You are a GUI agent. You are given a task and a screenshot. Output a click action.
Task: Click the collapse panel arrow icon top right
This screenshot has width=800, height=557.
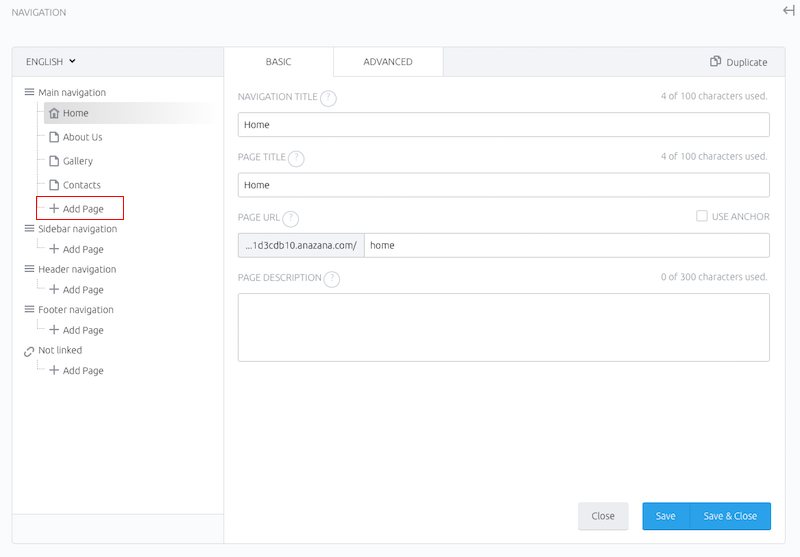[x=789, y=11]
